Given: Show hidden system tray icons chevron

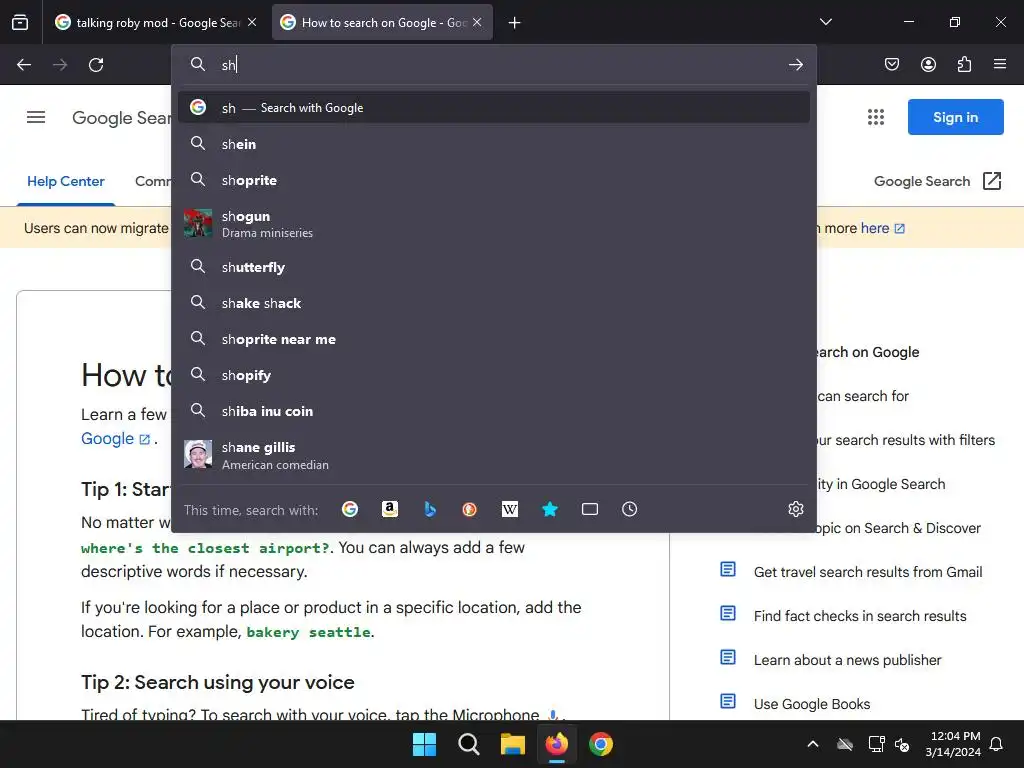Looking at the screenshot, I should pyautogui.click(x=813, y=744).
